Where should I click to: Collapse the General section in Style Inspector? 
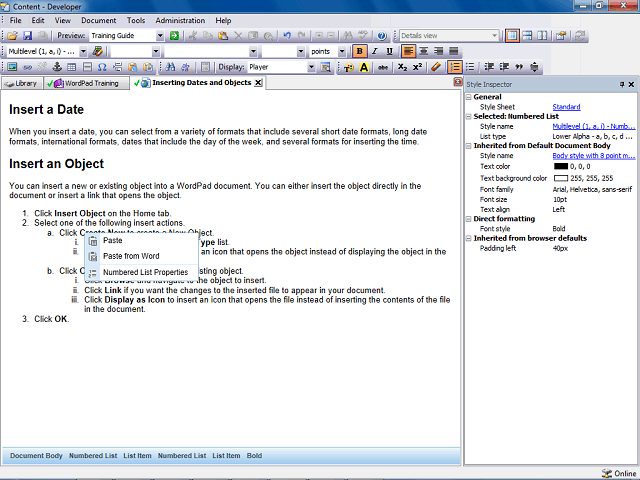469,97
